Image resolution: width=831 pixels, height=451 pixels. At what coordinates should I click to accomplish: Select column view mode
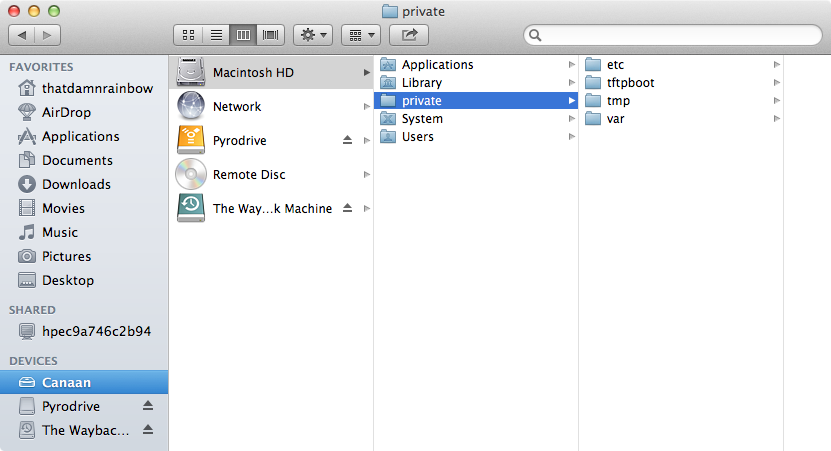pos(243,35)
